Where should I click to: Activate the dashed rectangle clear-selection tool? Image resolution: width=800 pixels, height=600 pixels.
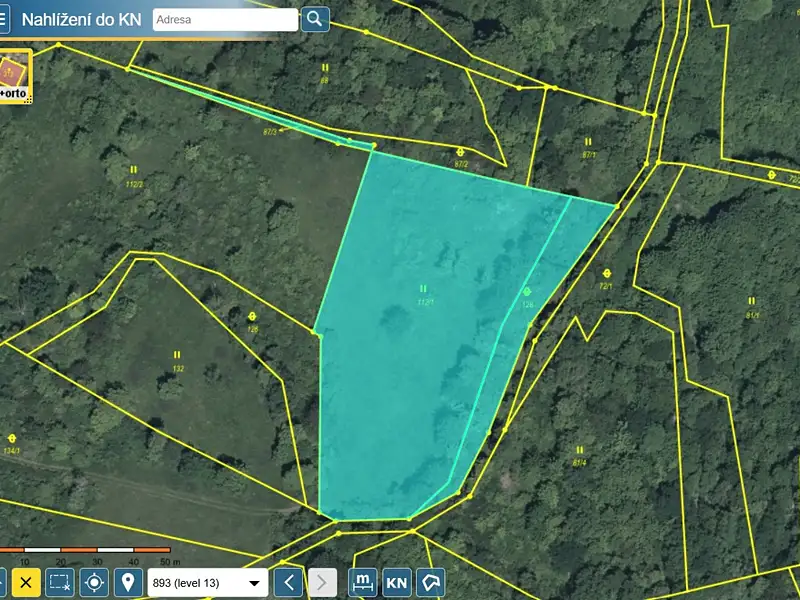pyautogui.click(x=60, y=583)
